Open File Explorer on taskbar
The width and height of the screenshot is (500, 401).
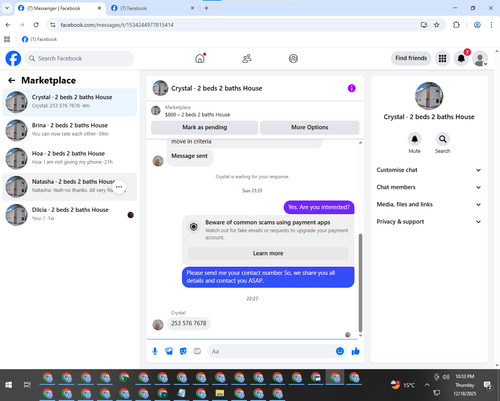[x=220, y=394]
